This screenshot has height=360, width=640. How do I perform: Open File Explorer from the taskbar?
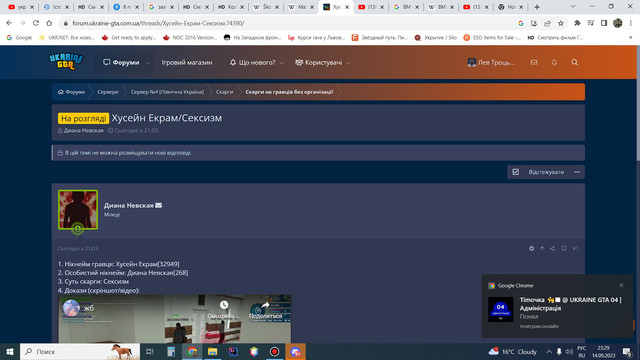pos(213,351)
